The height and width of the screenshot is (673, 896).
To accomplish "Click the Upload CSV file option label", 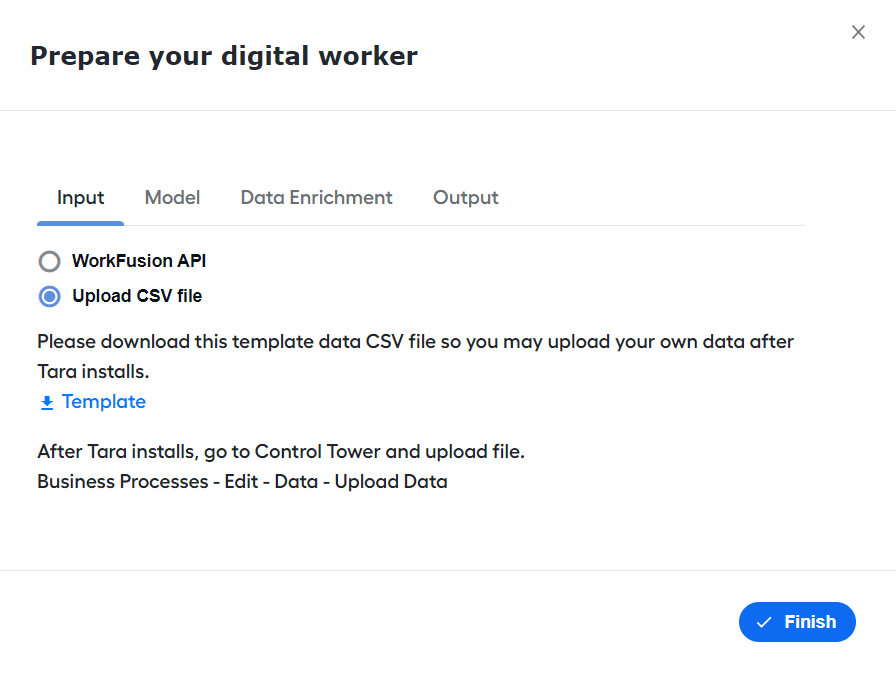I will coord(137,296).
